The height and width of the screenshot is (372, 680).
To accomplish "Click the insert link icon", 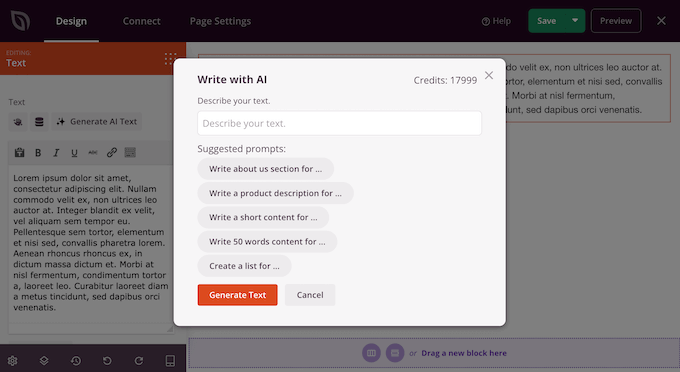I will point(111,153).
